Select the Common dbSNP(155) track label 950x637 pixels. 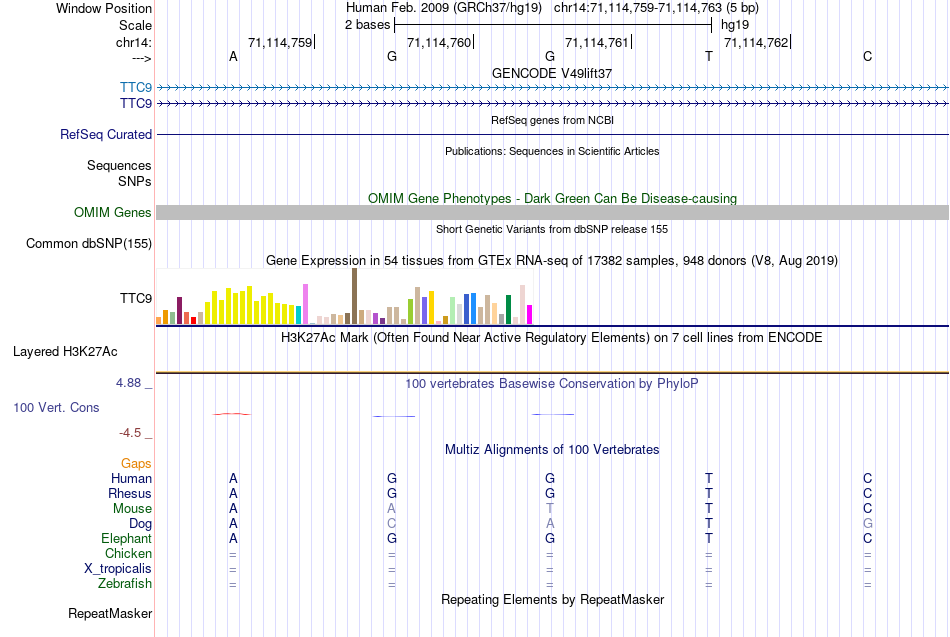89,244
